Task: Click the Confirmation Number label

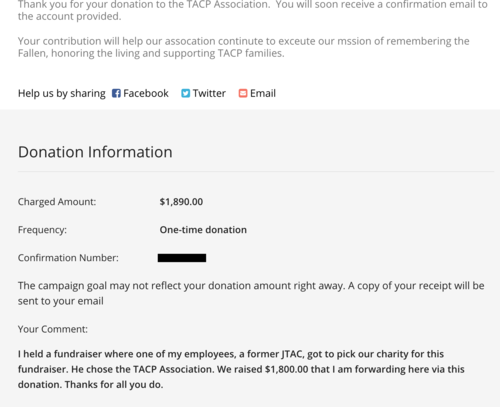Action: 68,258
